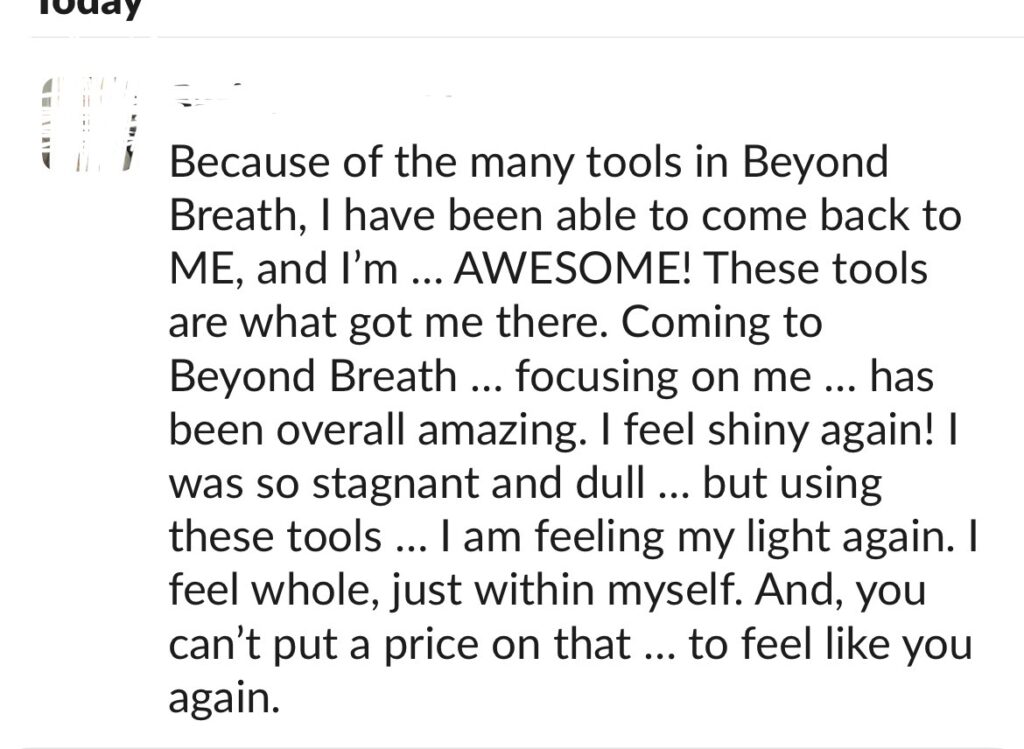
Task: Click "focusing on me" phrase
Action: pyautogui.click(x=663, y=377)
